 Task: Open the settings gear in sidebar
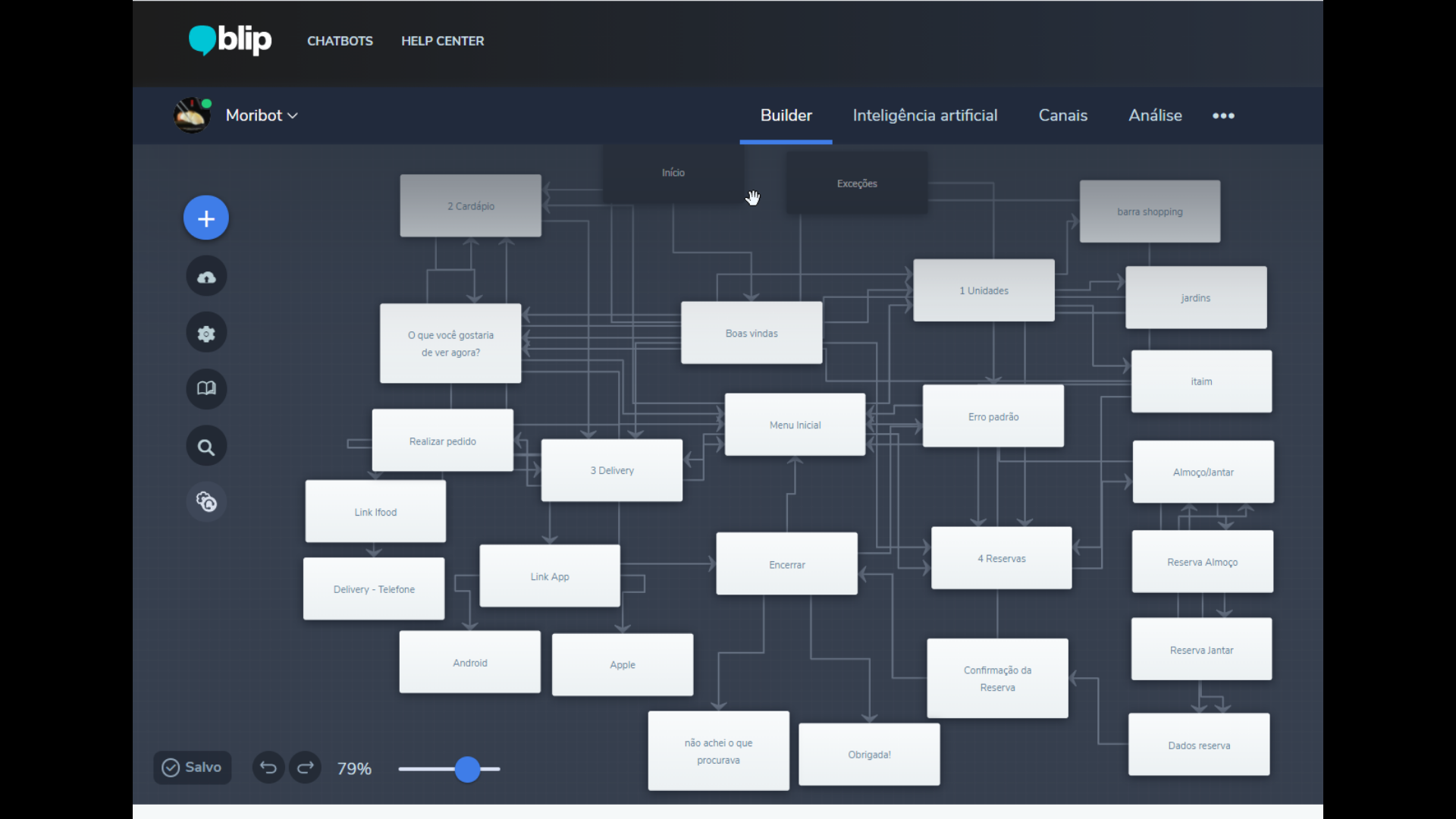[x=206, y=334]
